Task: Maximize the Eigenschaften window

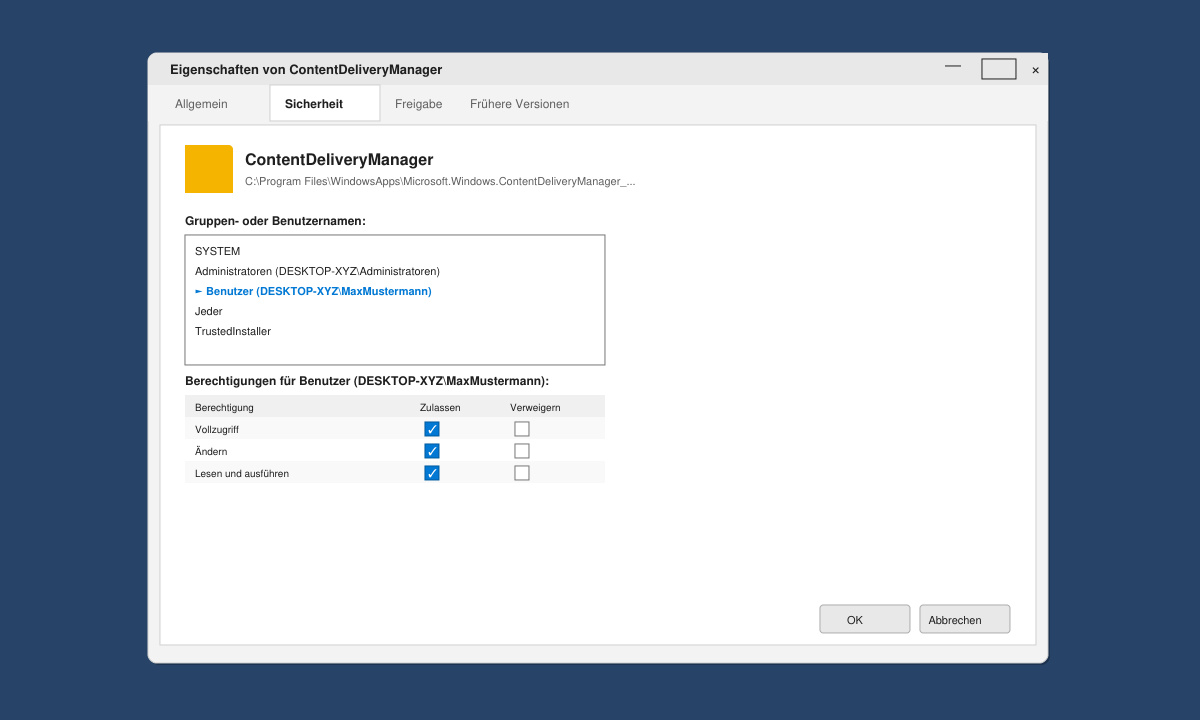Action: coord(999,69)
